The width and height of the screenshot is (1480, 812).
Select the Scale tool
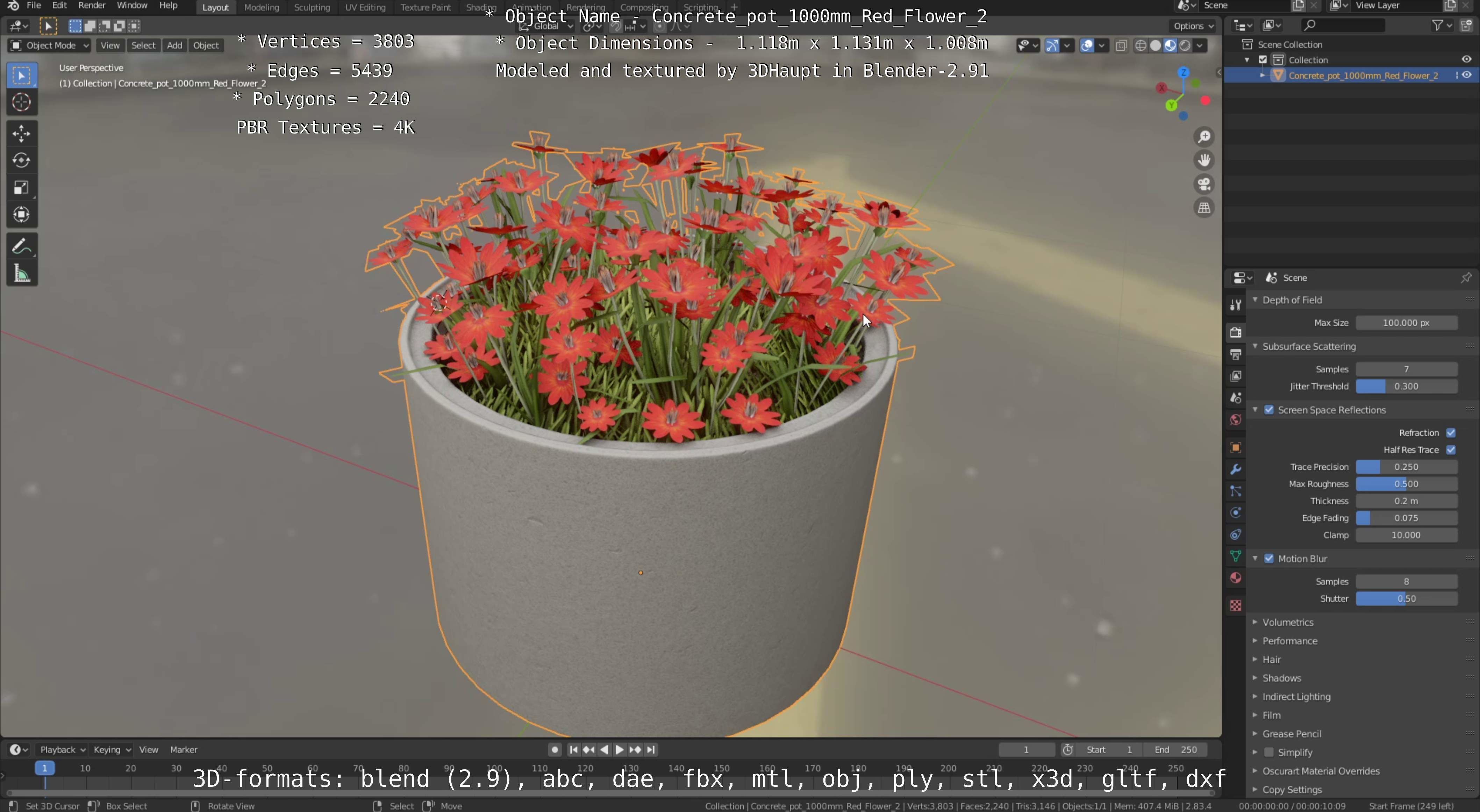click(x=22, y=188)
